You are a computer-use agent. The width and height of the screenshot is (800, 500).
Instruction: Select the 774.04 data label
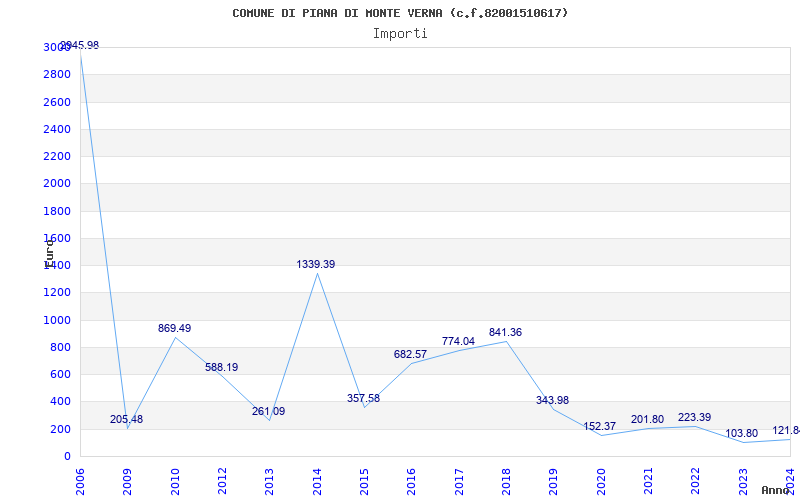[x=458, y=341]
